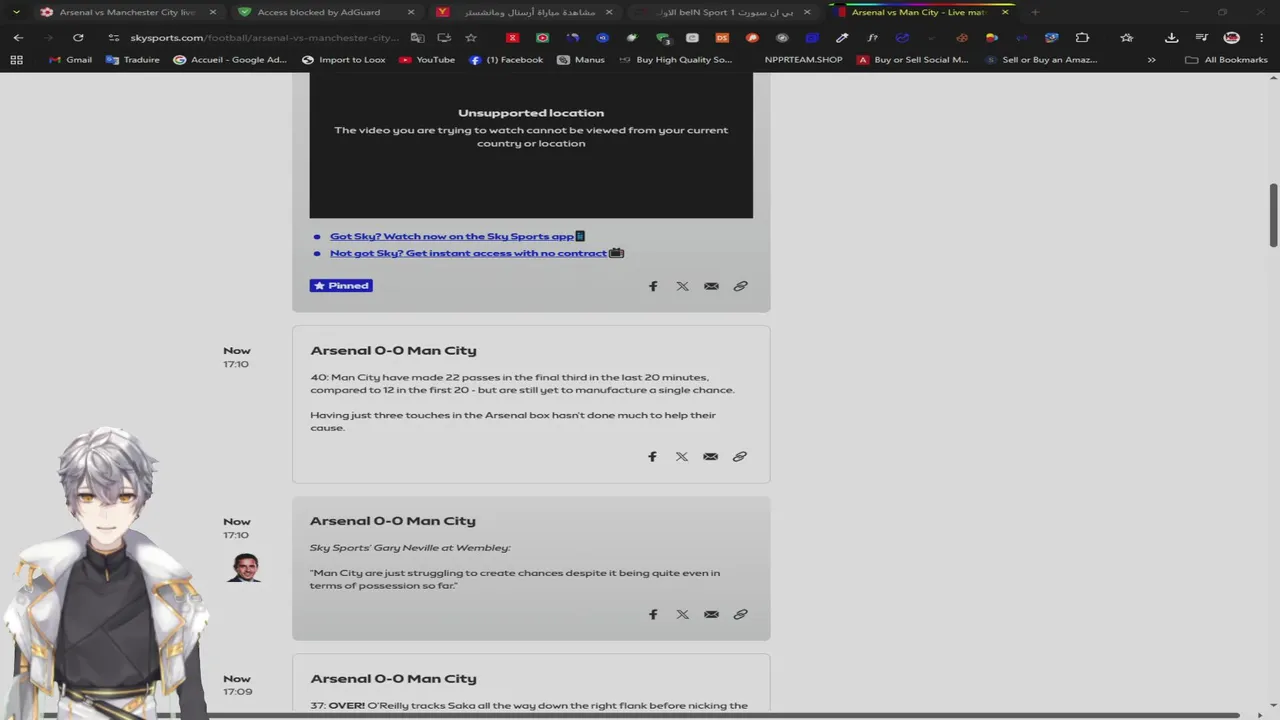The image size is (1280, 720).
Task: Go back with the browser back arrow
Action: coord(18,38)
